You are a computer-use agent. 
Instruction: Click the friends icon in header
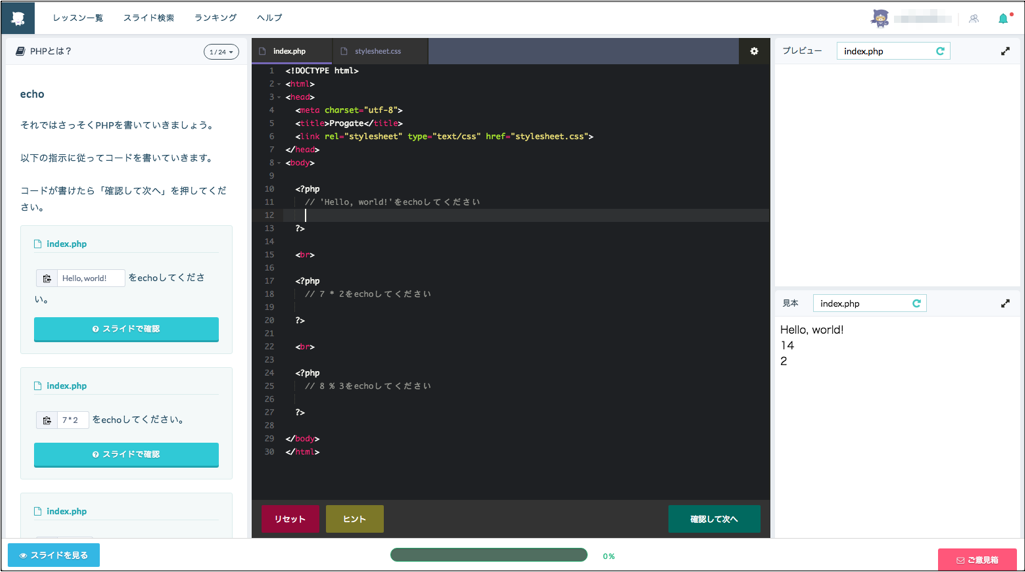click(x=974, y=19)
